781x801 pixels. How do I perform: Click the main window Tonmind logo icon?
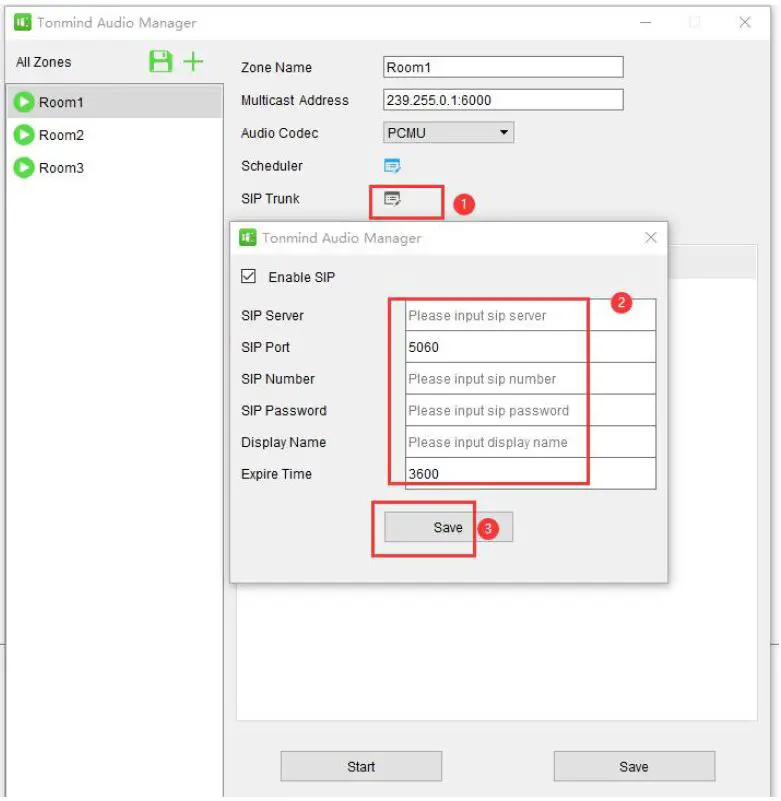click(x=22, y=22)
